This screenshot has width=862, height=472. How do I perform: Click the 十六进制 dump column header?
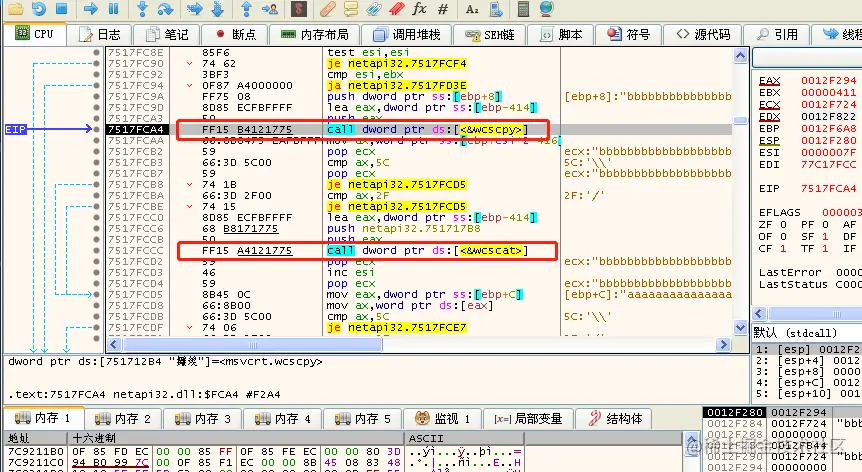coord(236,438)
